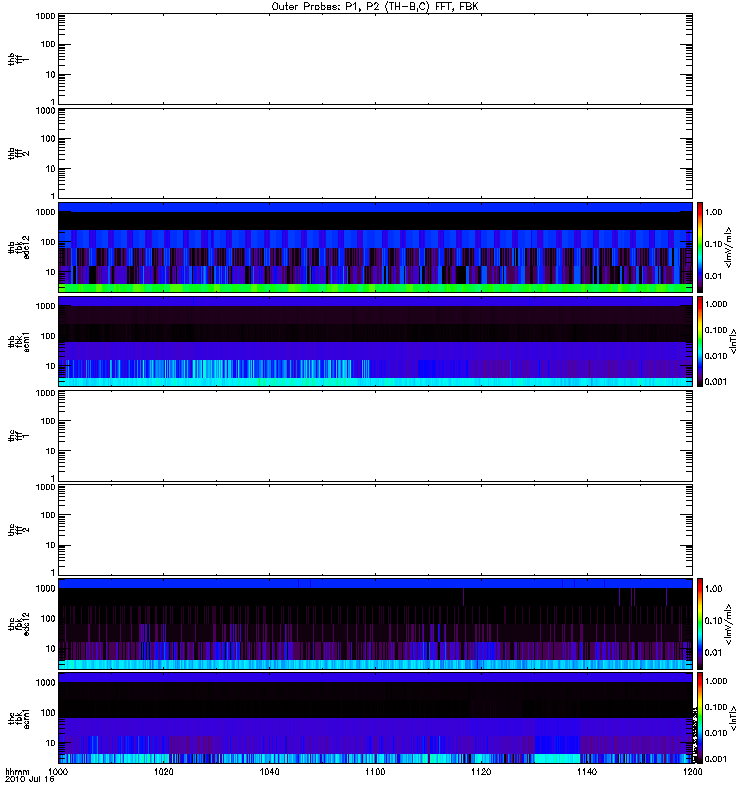This screenshot has height=800, width=750.
Task: Click the 0.100 tick on thb scm1 color bar
Action: click(716, 330)
